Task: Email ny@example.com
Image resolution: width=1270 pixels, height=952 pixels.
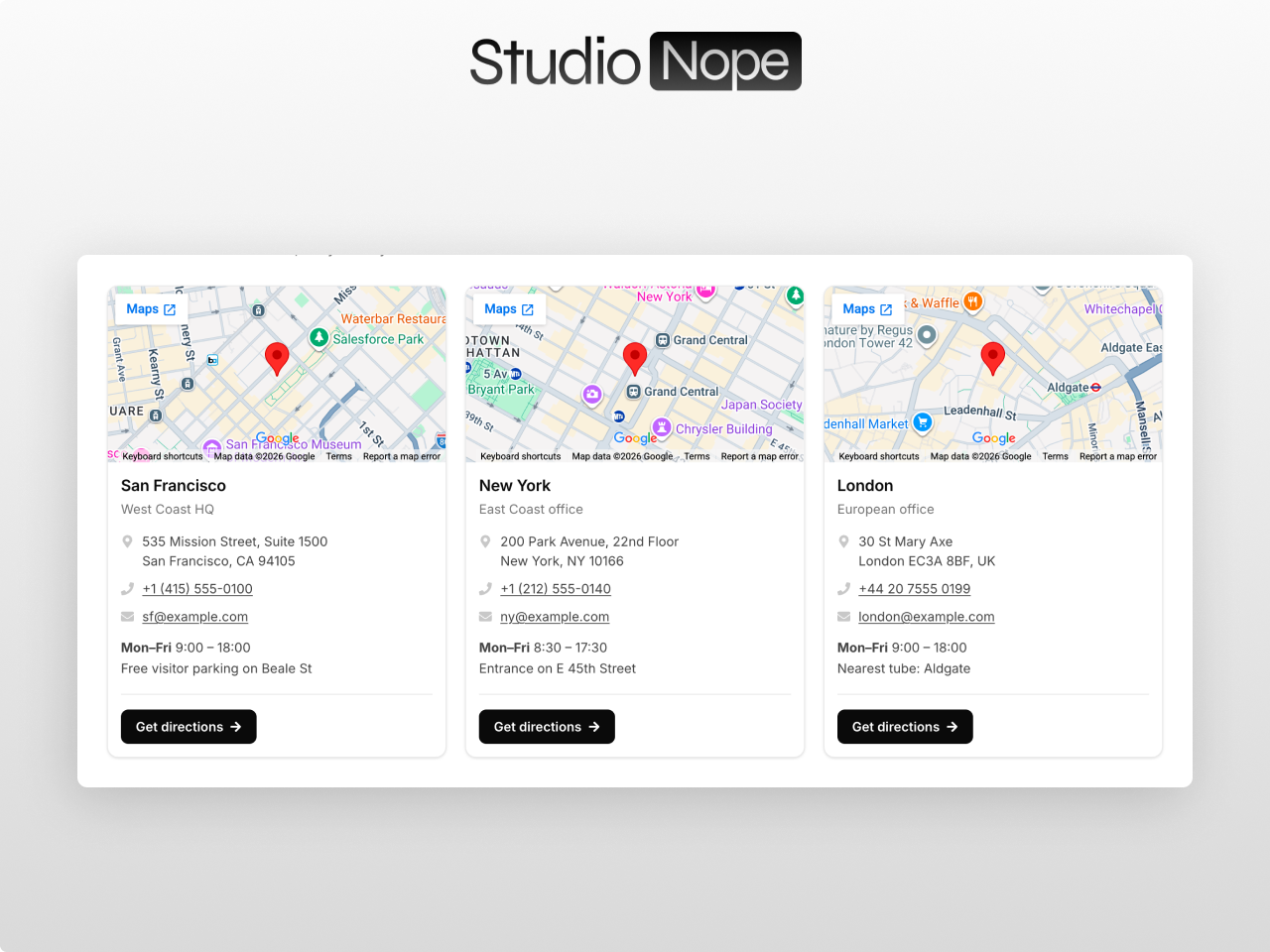Action: (555, 617)
